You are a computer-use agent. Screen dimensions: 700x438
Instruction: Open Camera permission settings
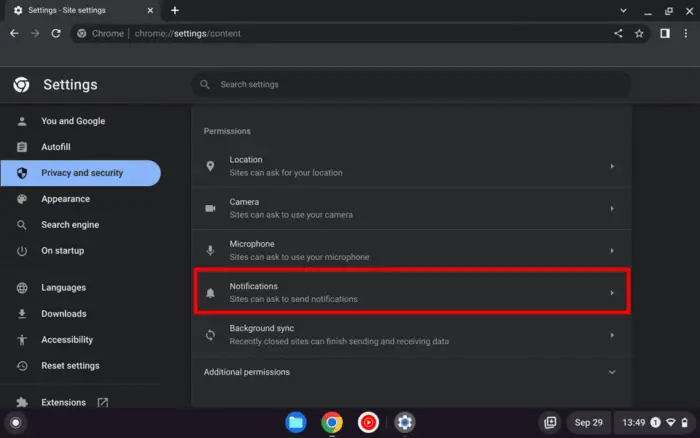click(x=411, y=209)
